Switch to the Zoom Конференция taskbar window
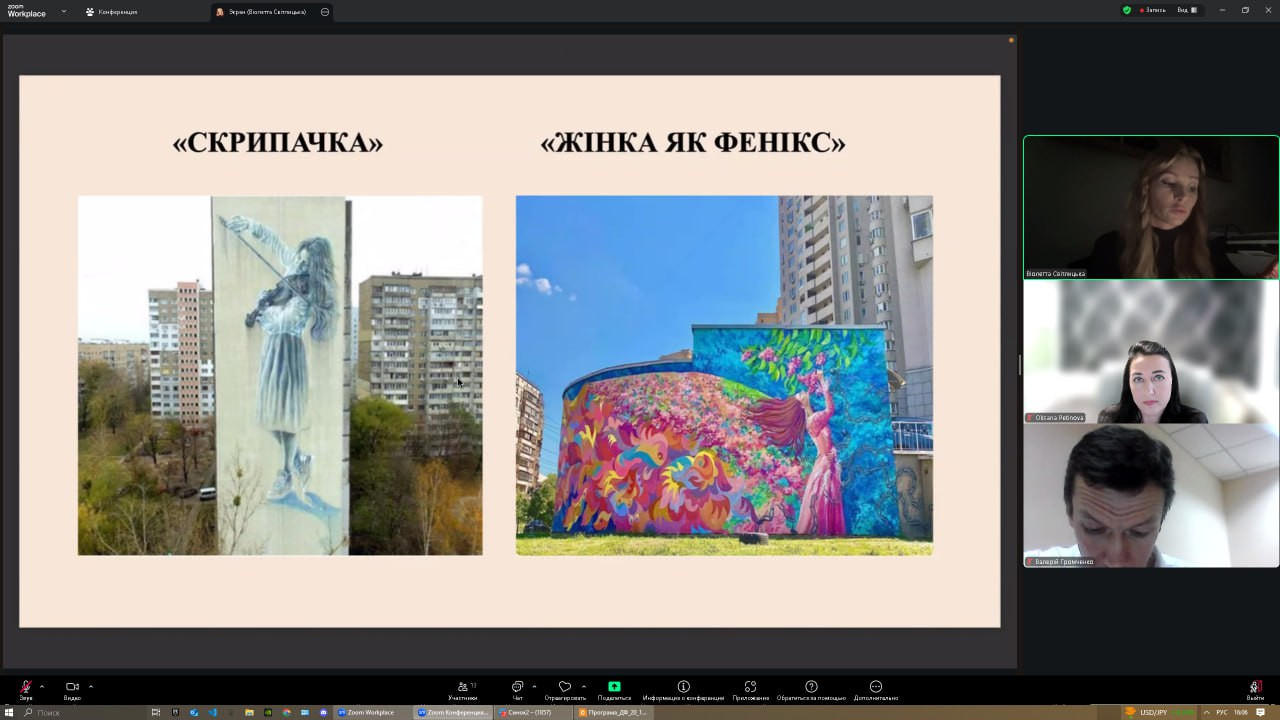 (x=454, y=712)
